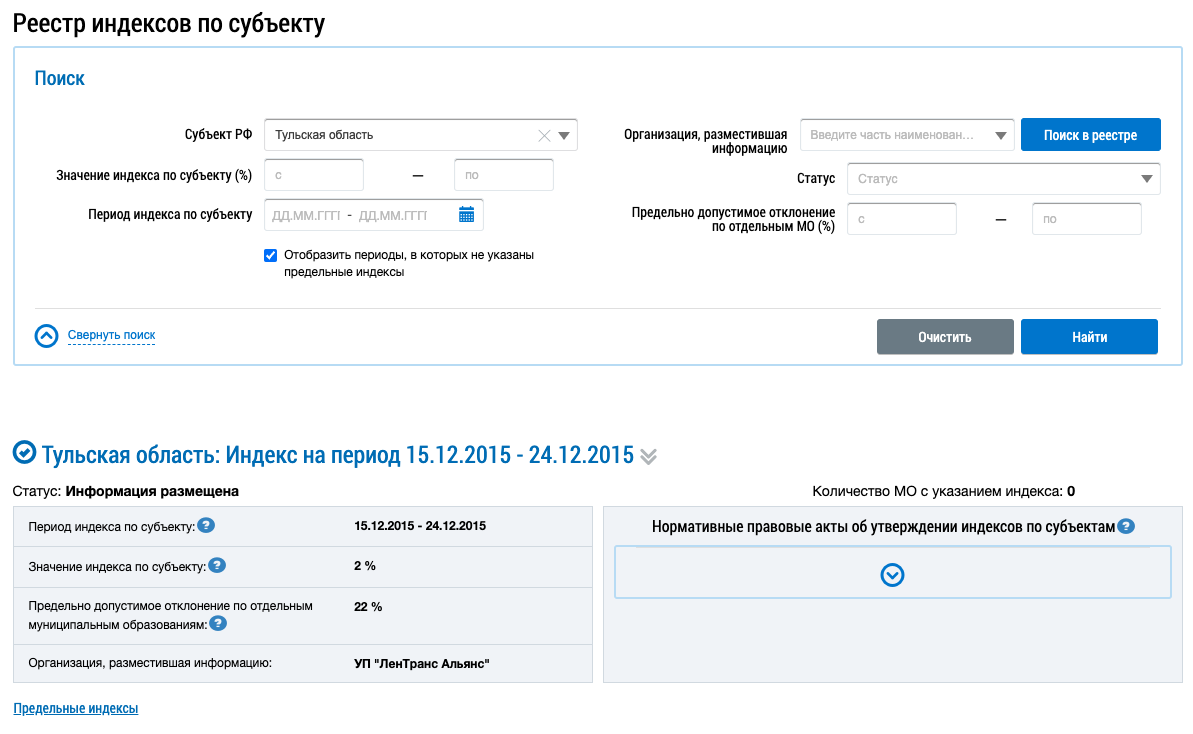Select the '15.12.2015 - 24.12.2015' period value
The width and height of the screenshot is (1193, 734).
click(x=420, y=526)
